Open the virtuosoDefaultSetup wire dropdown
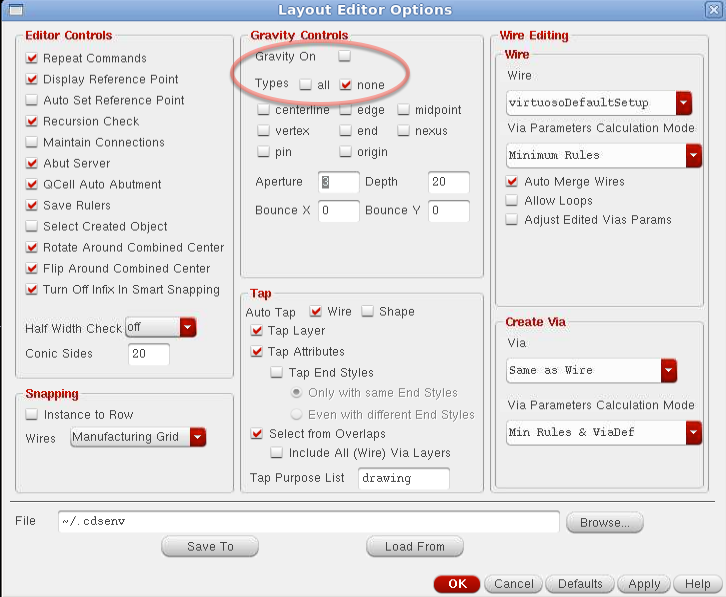Viewport: 726px width, 597px height. (x=683, y=102)
